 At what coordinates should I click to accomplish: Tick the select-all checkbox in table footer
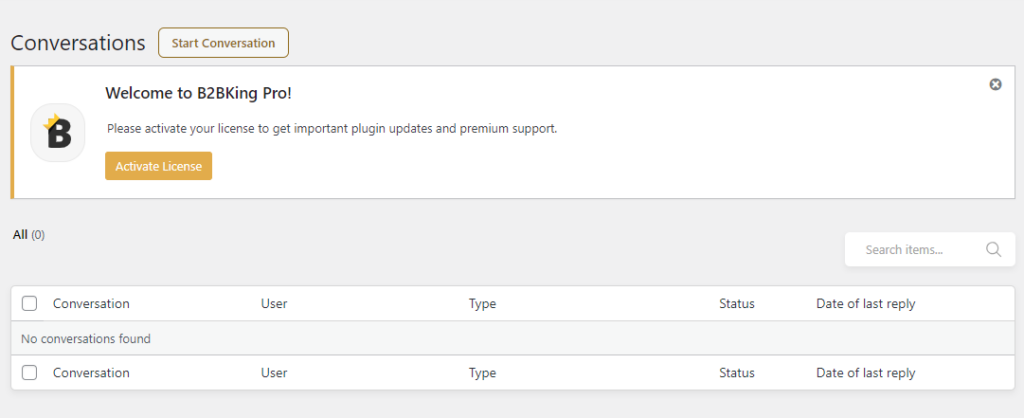29,373
